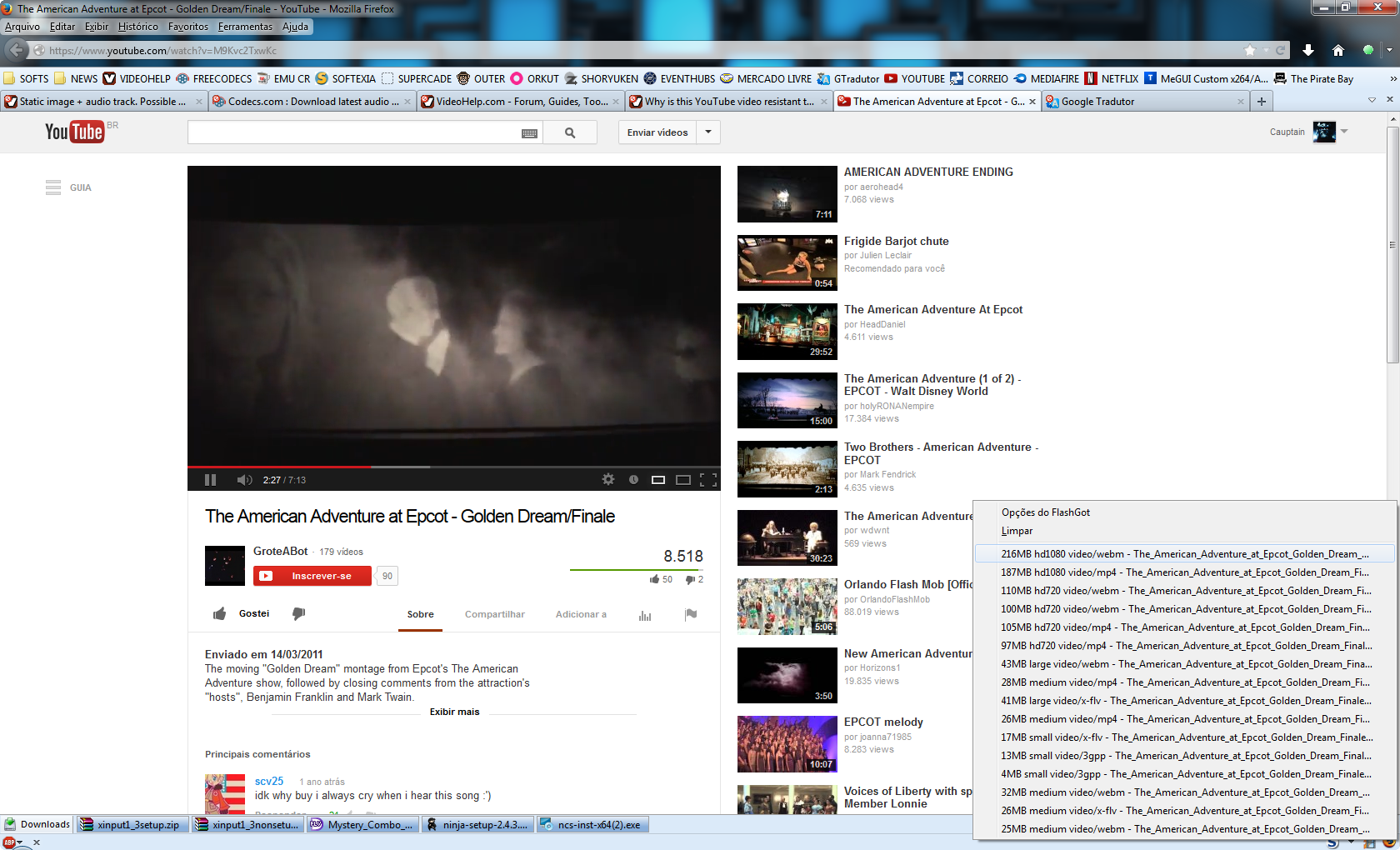Viewport: 1400px width, 850px height.
Task: Click the Enviar vídeos upload button
Action: coord(657,132)
